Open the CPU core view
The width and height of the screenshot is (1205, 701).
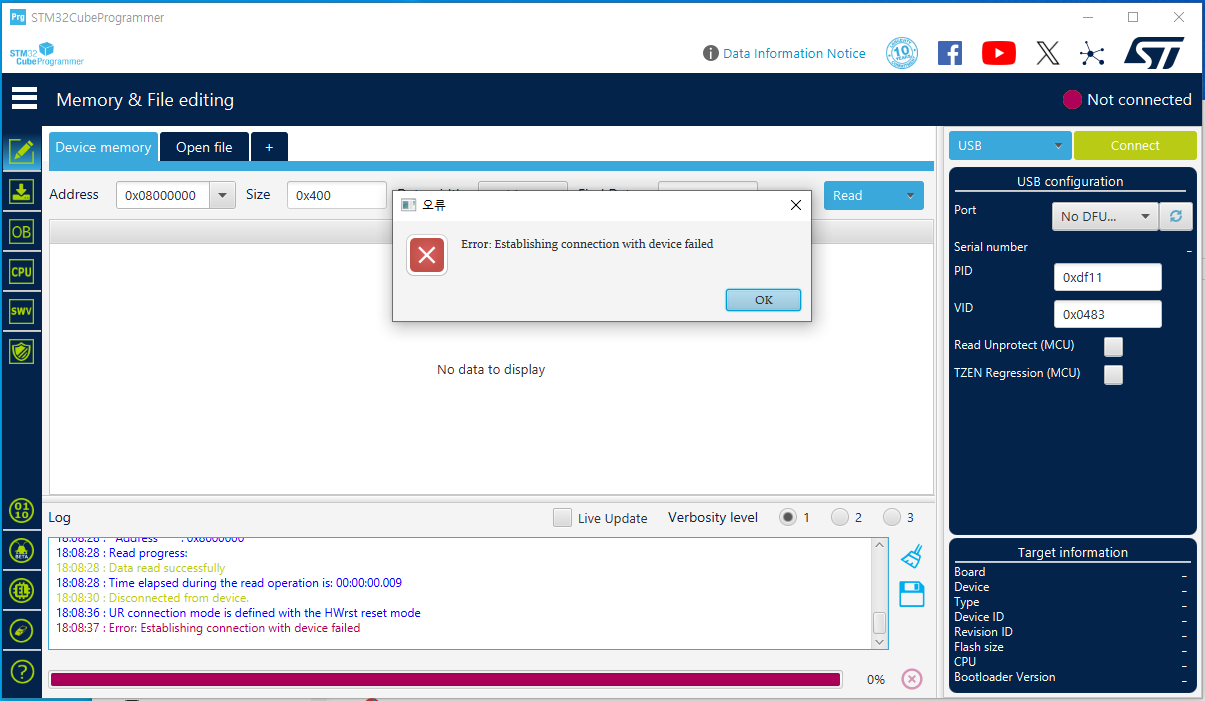pos(22,271)
